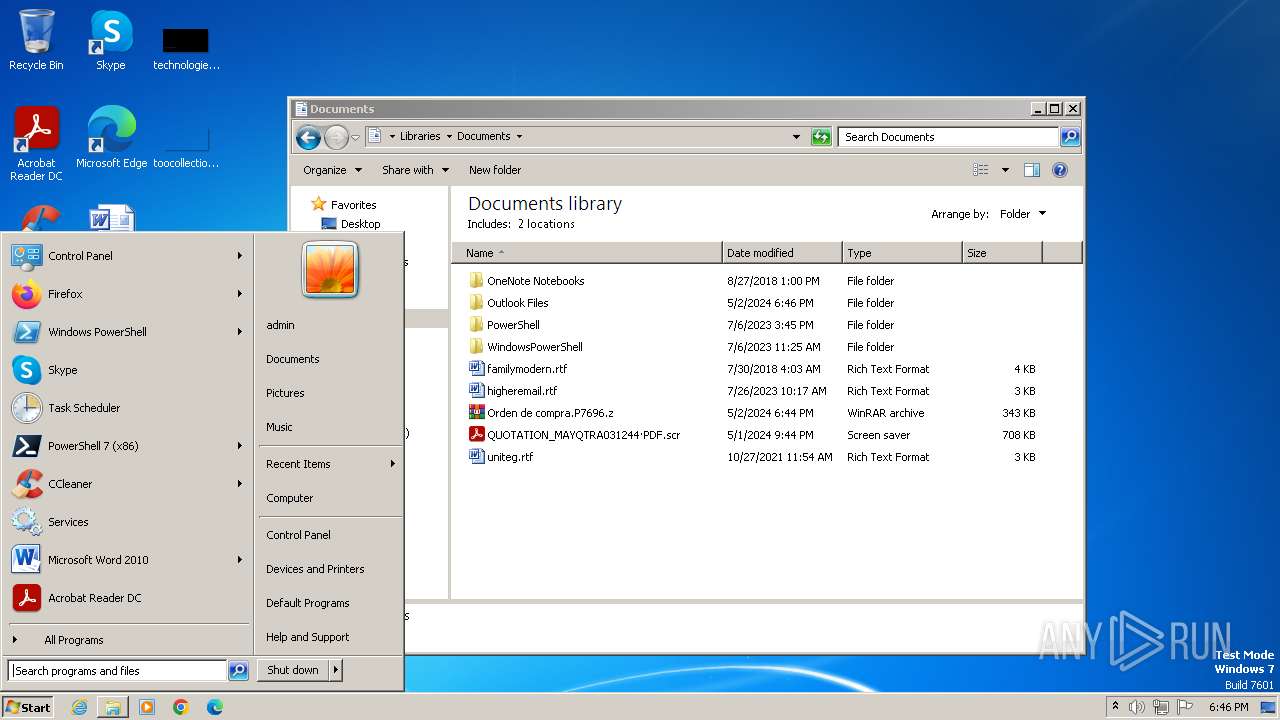The height and width of the screenshot is (720, 1280).
Task: Open Acrobat Reader DC desktop shortcut
Action: pos(36,143)
